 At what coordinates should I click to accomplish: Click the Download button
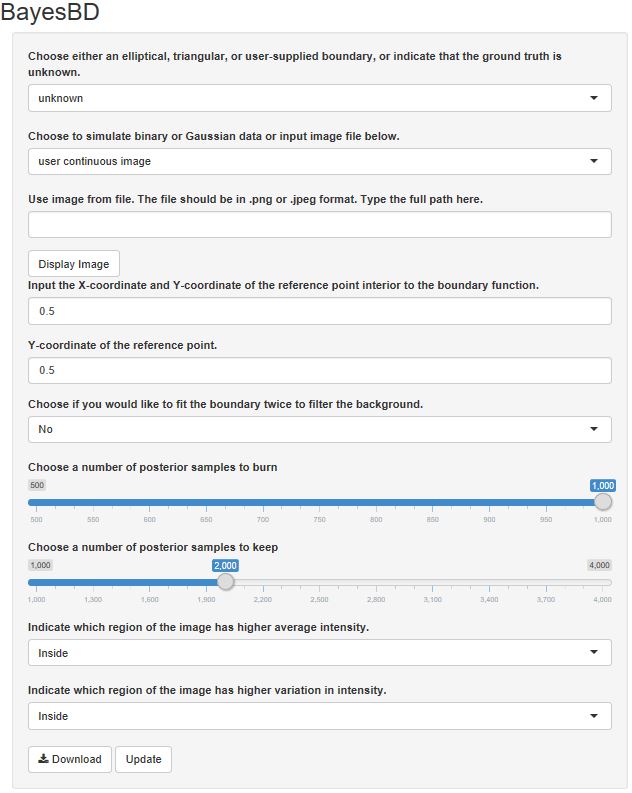[x=69, y=759]
